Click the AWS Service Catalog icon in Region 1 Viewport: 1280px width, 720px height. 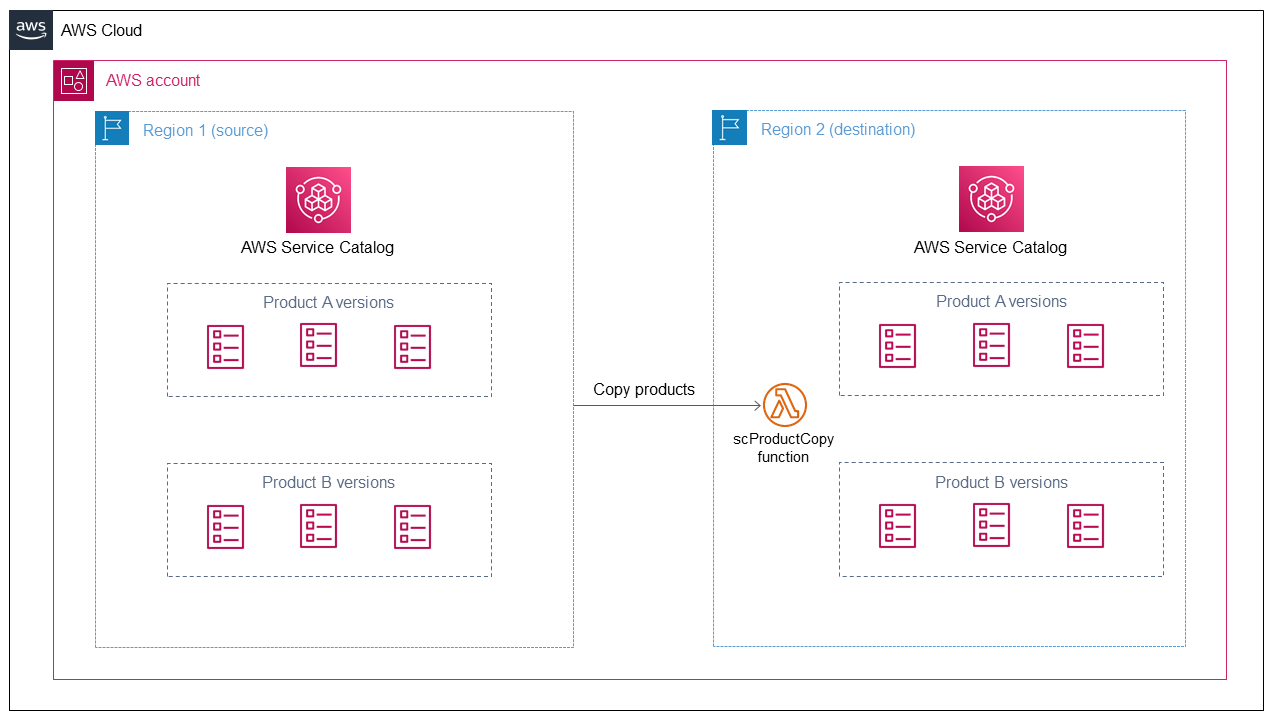click(317, 199)
